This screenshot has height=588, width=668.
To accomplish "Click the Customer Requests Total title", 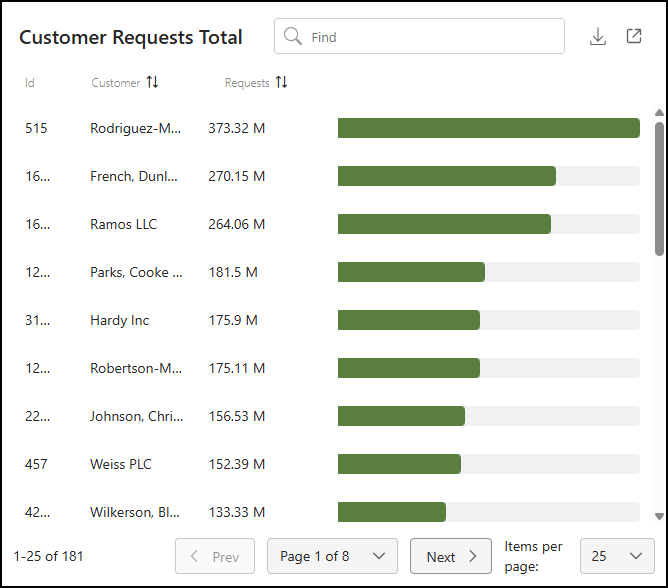I will pyautogui.click(x=131, y=37).
